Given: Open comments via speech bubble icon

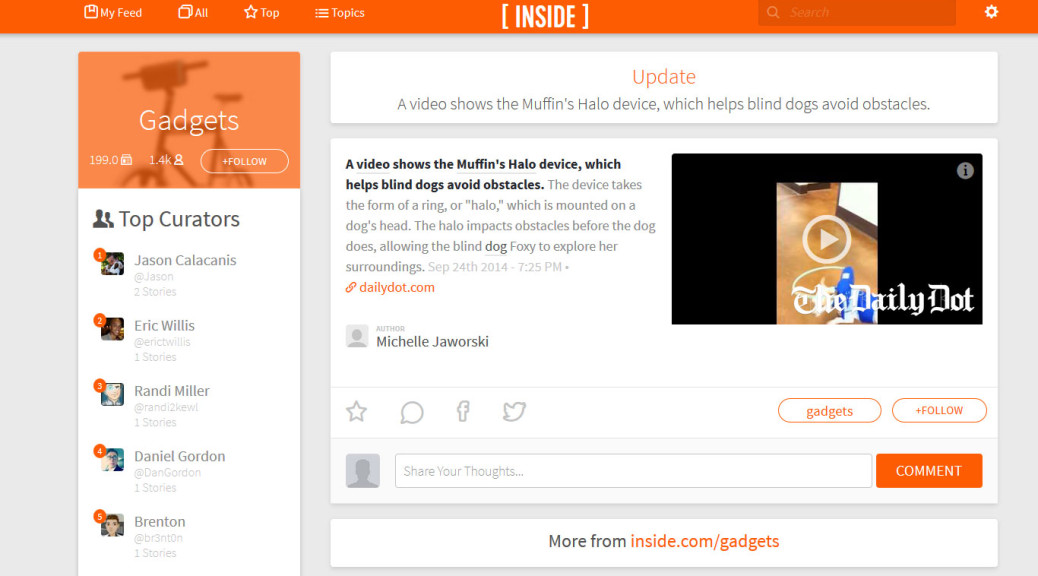Looking at the screenshot, I should pyautogui.click(x=412, y=412).
